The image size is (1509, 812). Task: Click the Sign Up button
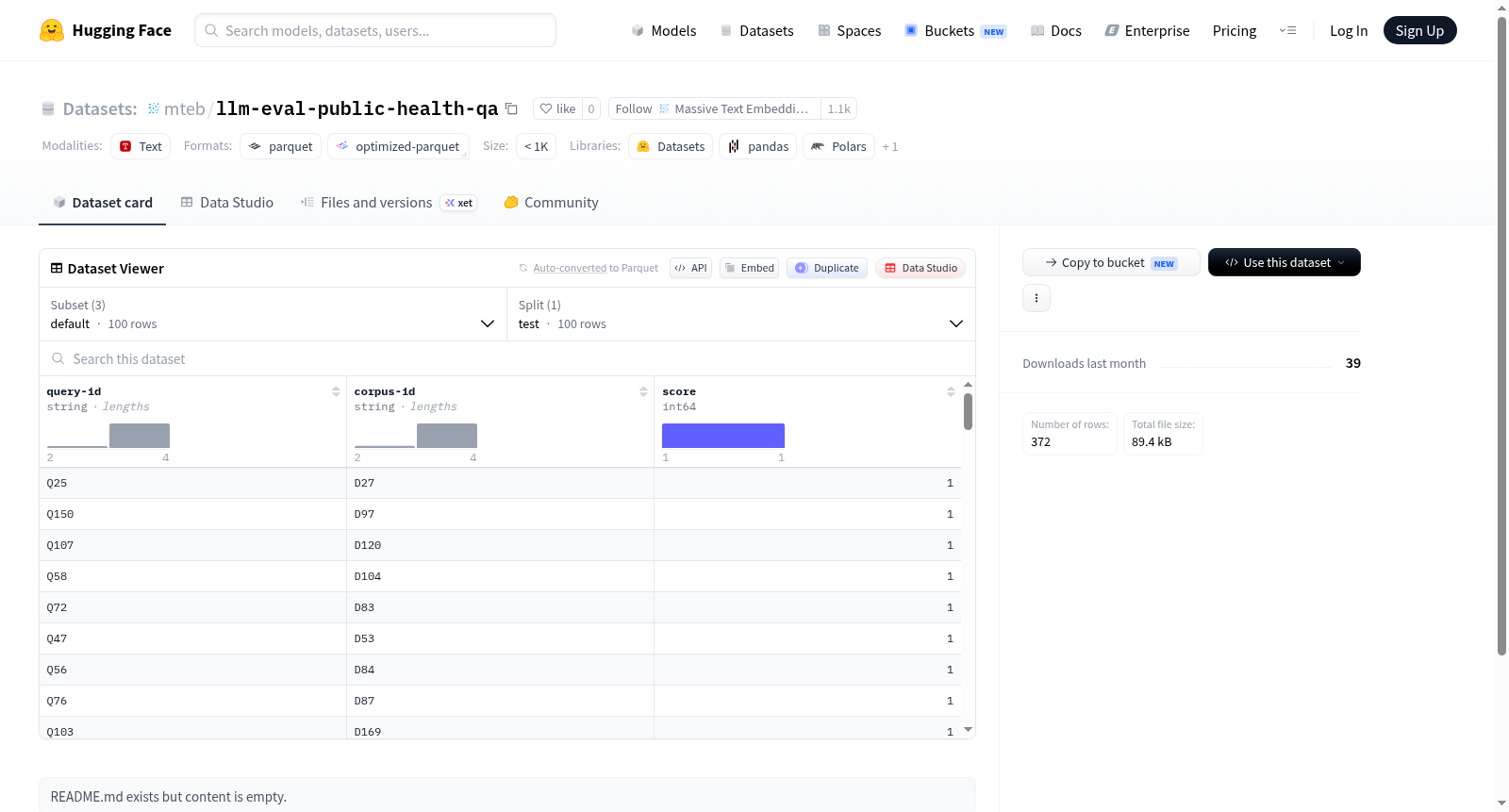(x=1419, y=30)
